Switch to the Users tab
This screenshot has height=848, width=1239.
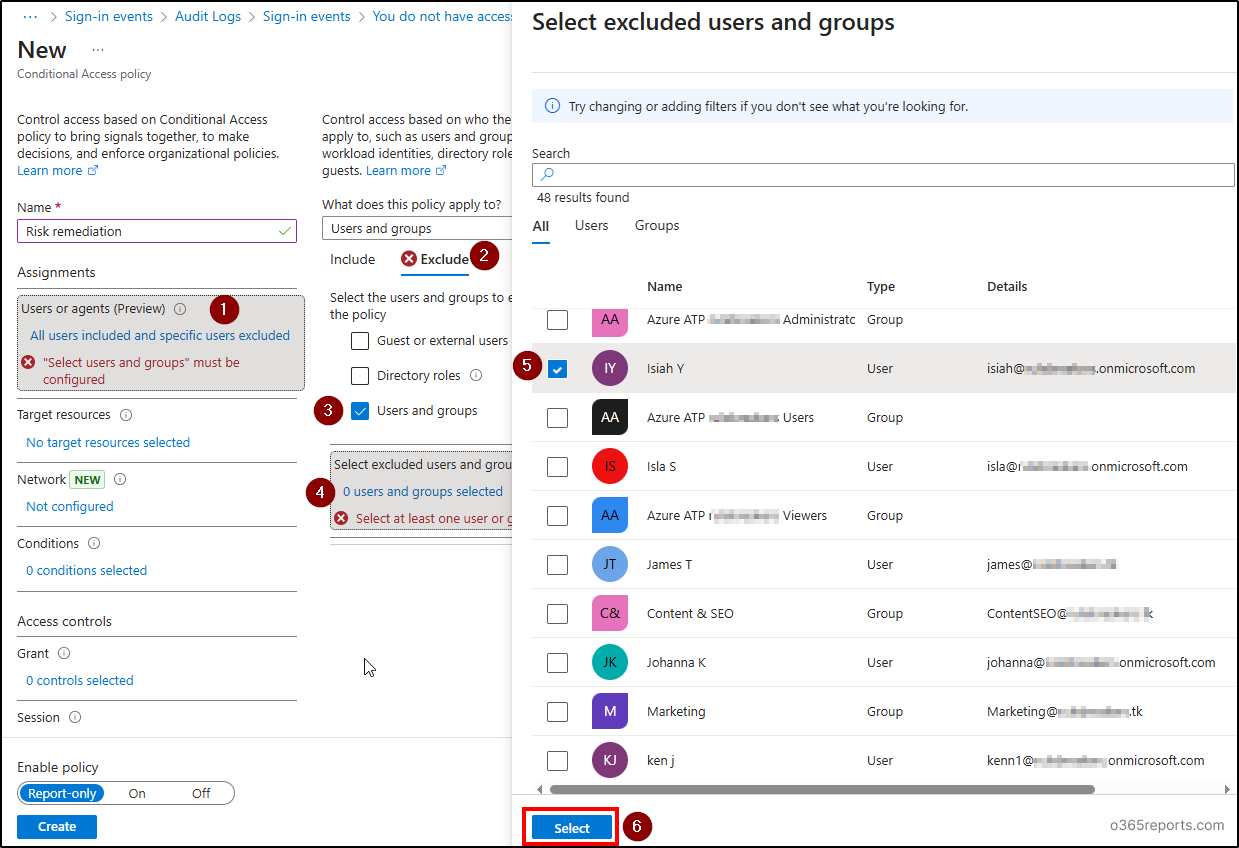(591, 225)
